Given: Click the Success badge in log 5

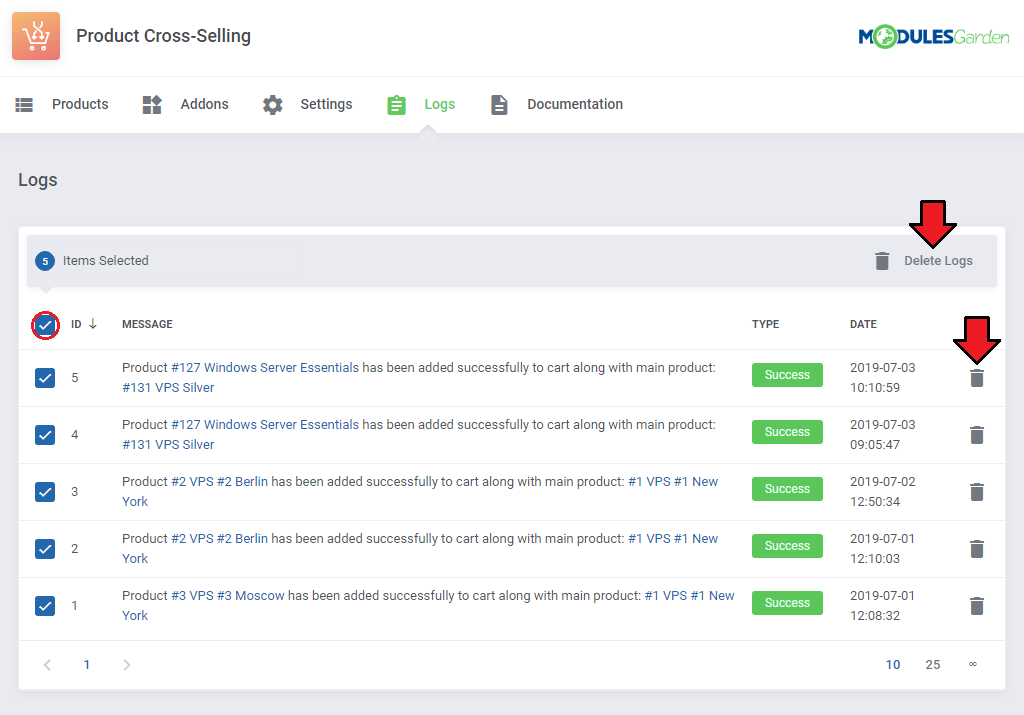Looking at the screenshot, I should pos(787,375).
